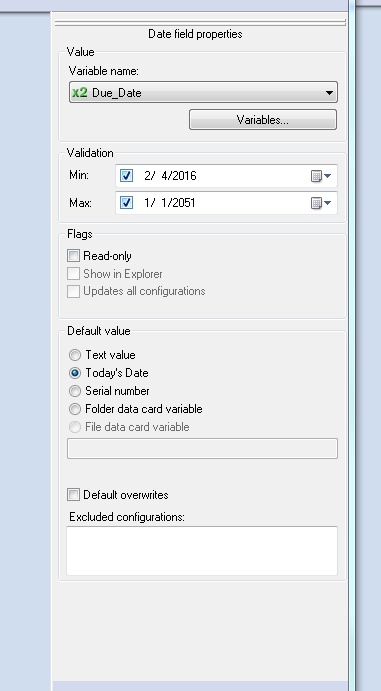The image size is (381, 691).
Task: Open the Min date calendar picker icon
Action: tap(321, 176)
